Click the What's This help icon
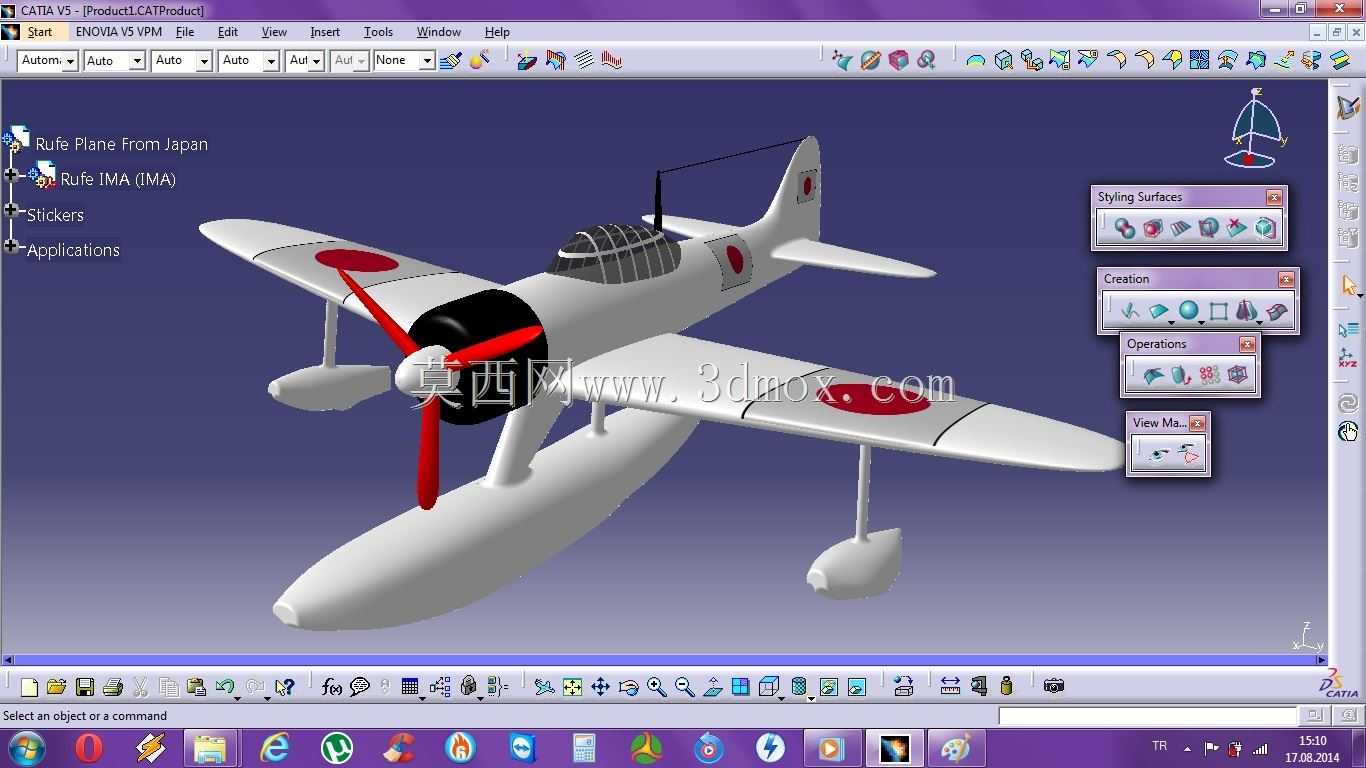The height and width of the screenshot is (768, 1366). click(x=284, y=687)
